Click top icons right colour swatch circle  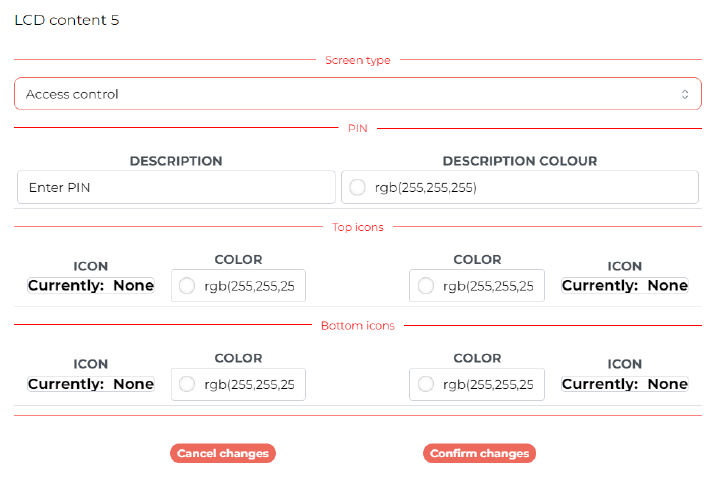[426, 286]
